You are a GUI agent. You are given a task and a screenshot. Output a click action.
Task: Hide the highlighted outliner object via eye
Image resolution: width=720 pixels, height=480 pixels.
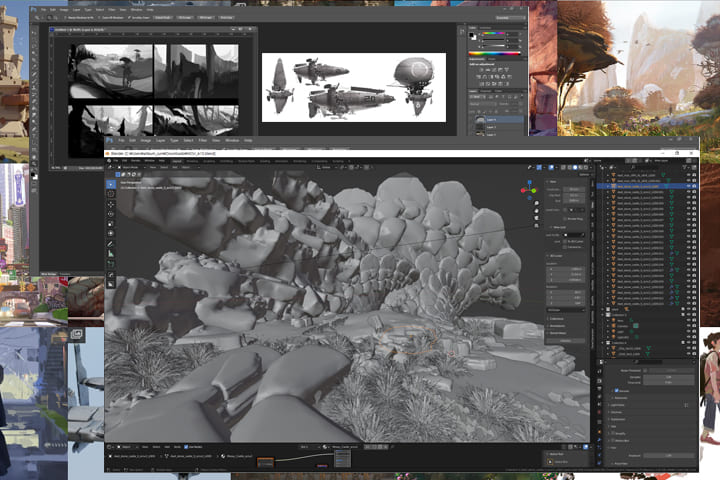[688, 186]
